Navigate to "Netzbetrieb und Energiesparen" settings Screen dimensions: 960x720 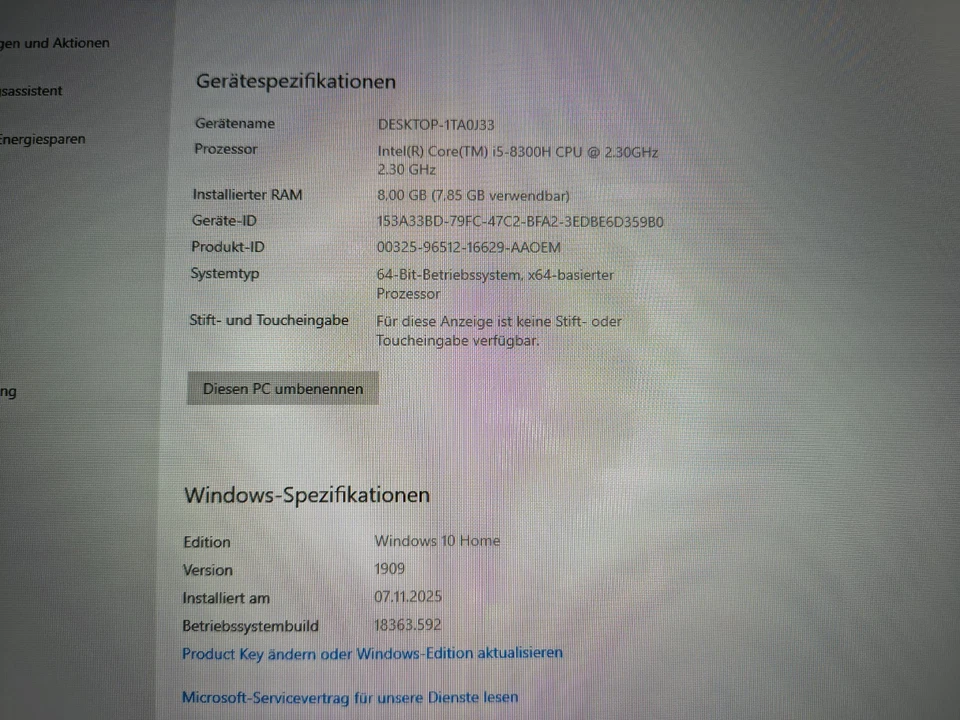(x=42, y=139)
